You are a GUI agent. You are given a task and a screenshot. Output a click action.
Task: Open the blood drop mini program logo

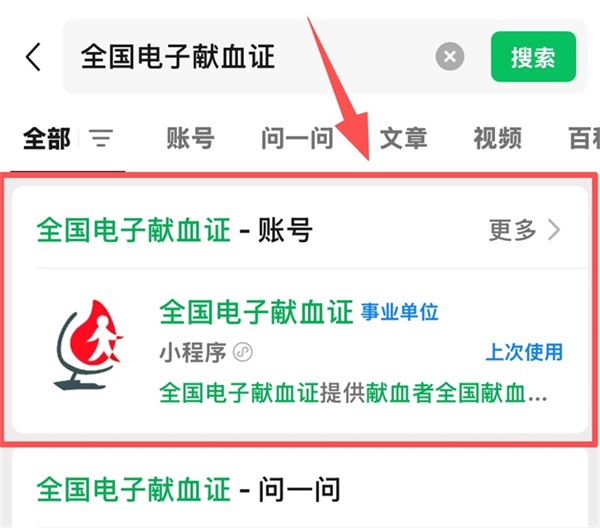[x=89, y=345]
